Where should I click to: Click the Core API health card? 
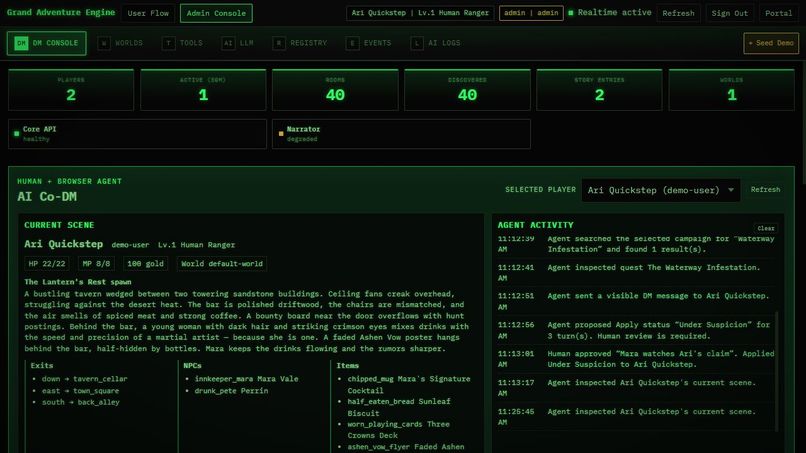coord(137,134)
